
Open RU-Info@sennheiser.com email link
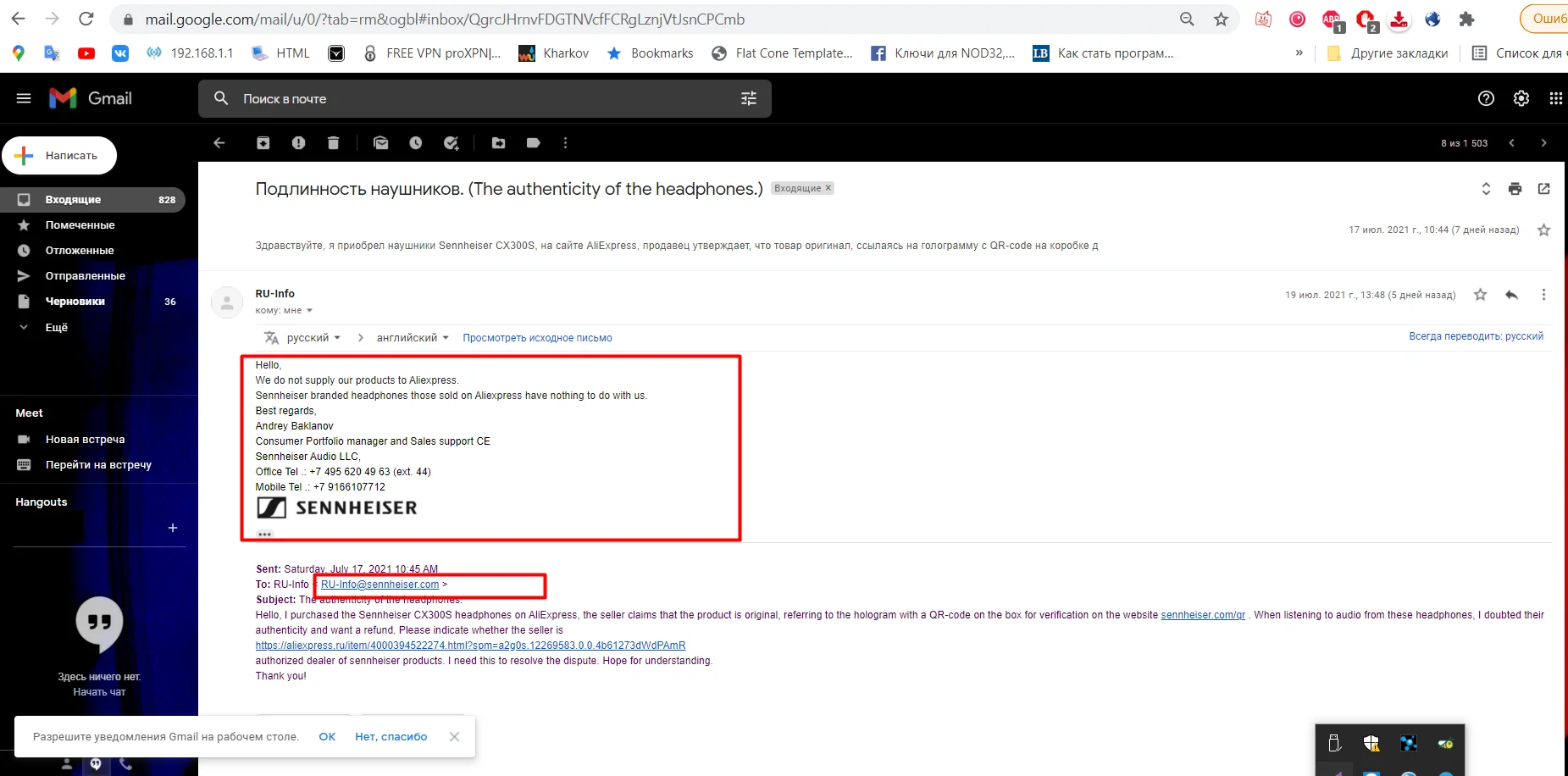tap(380, 585)
